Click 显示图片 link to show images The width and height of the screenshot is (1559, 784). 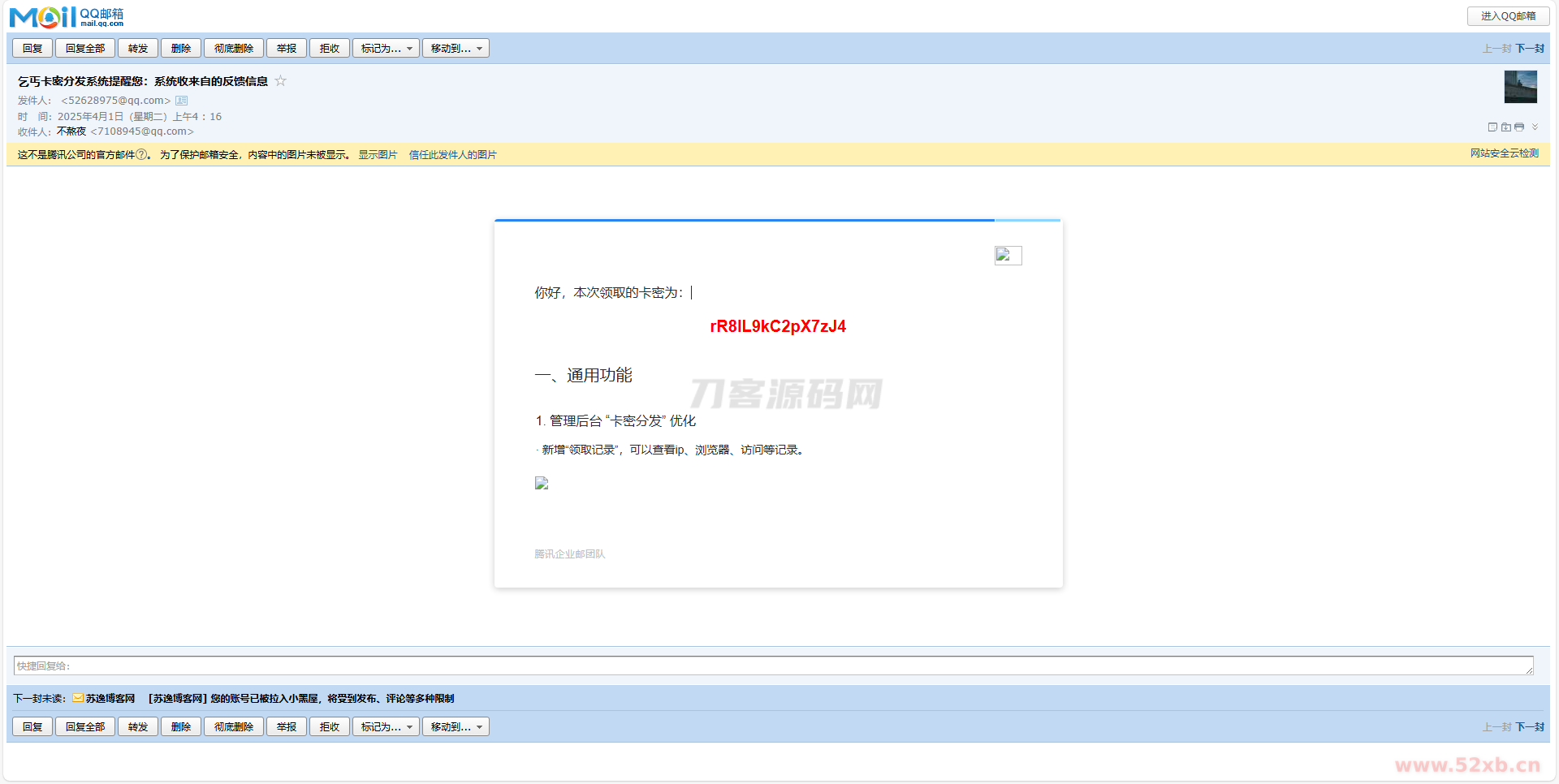coord(378,155)
